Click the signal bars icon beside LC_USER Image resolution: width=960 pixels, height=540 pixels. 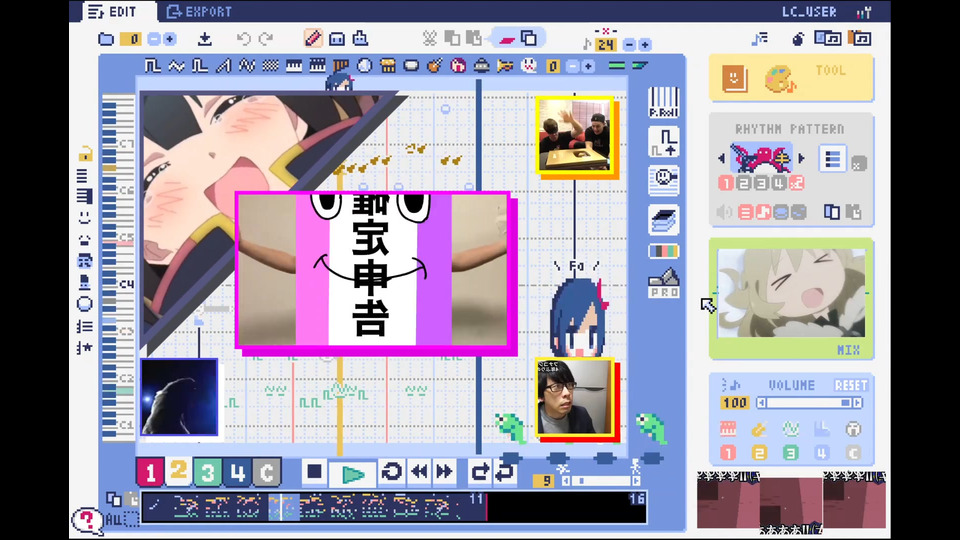tap(864, 12)
